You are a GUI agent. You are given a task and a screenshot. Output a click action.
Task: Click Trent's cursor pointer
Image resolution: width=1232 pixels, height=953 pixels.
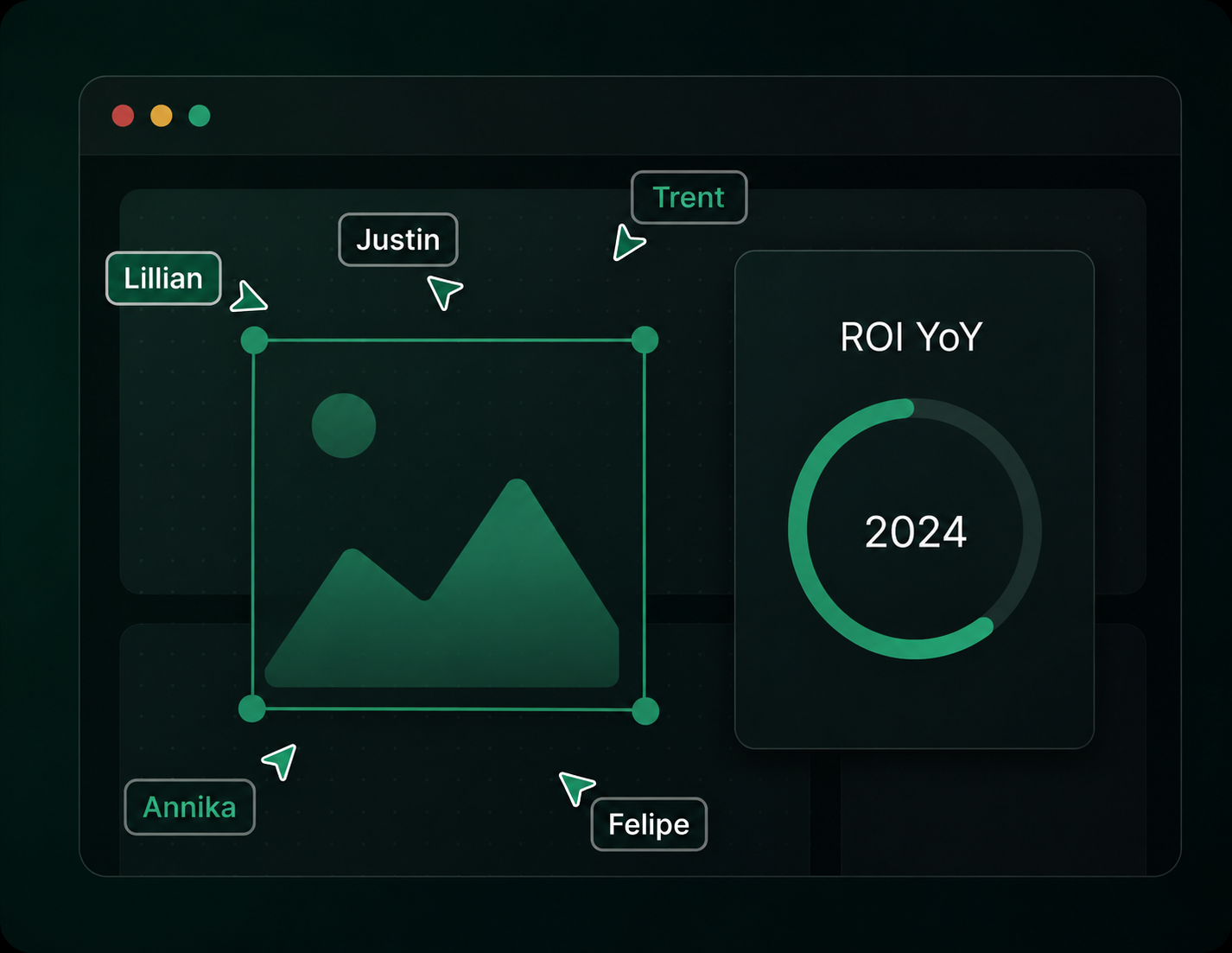point(628,243)
